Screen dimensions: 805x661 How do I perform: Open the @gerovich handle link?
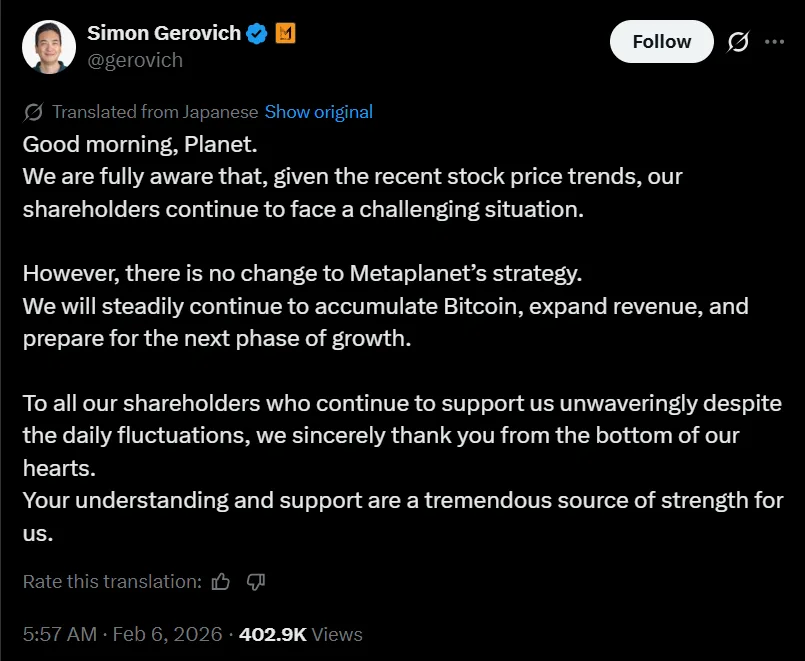click(136, 59)
